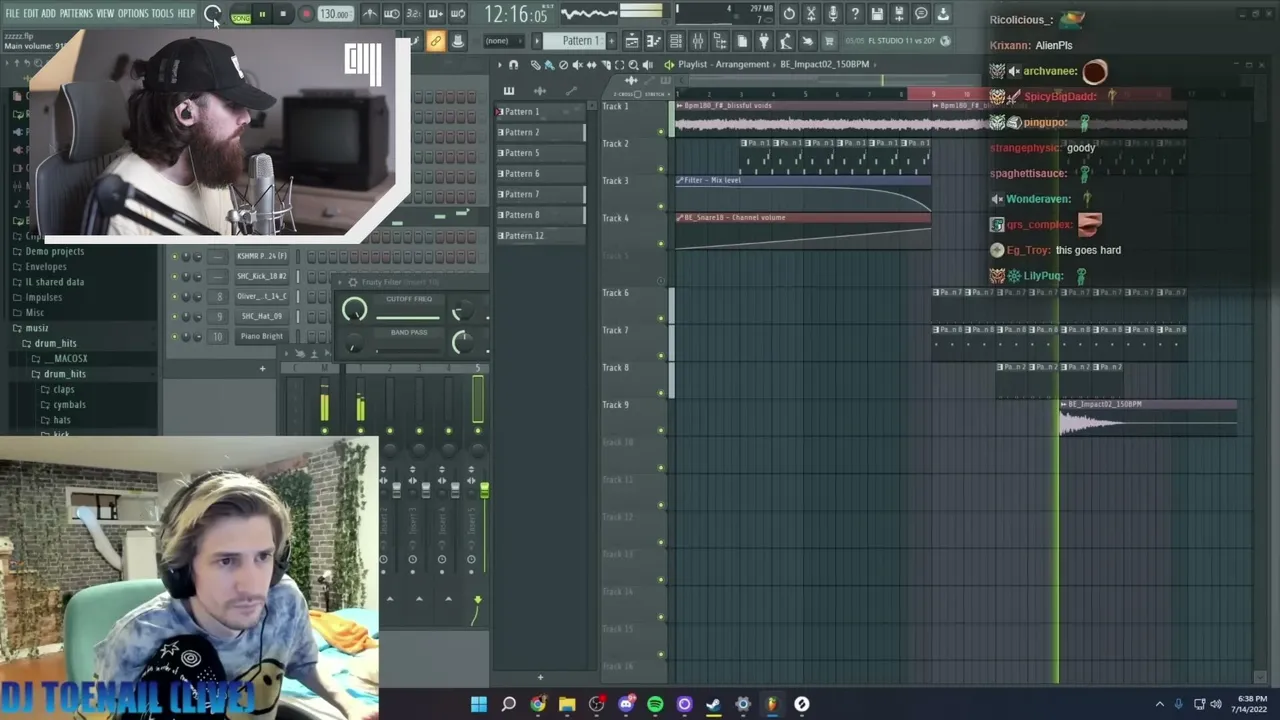Viewport: 1280px width, 720px height.
Task: Open the 'Playlist - Arrangement' breadcrumb
Action: click(723, 65)
